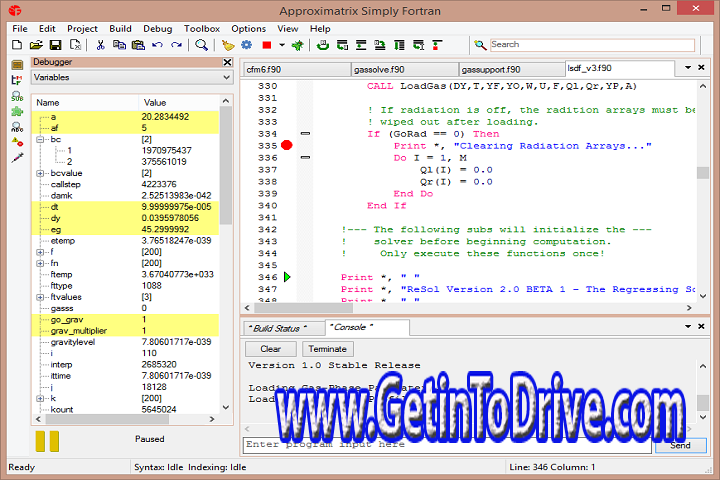Click the open folder toolbar icon
Image resolution: width=720 pixels, height=480 pixels.
click(36, 45)
